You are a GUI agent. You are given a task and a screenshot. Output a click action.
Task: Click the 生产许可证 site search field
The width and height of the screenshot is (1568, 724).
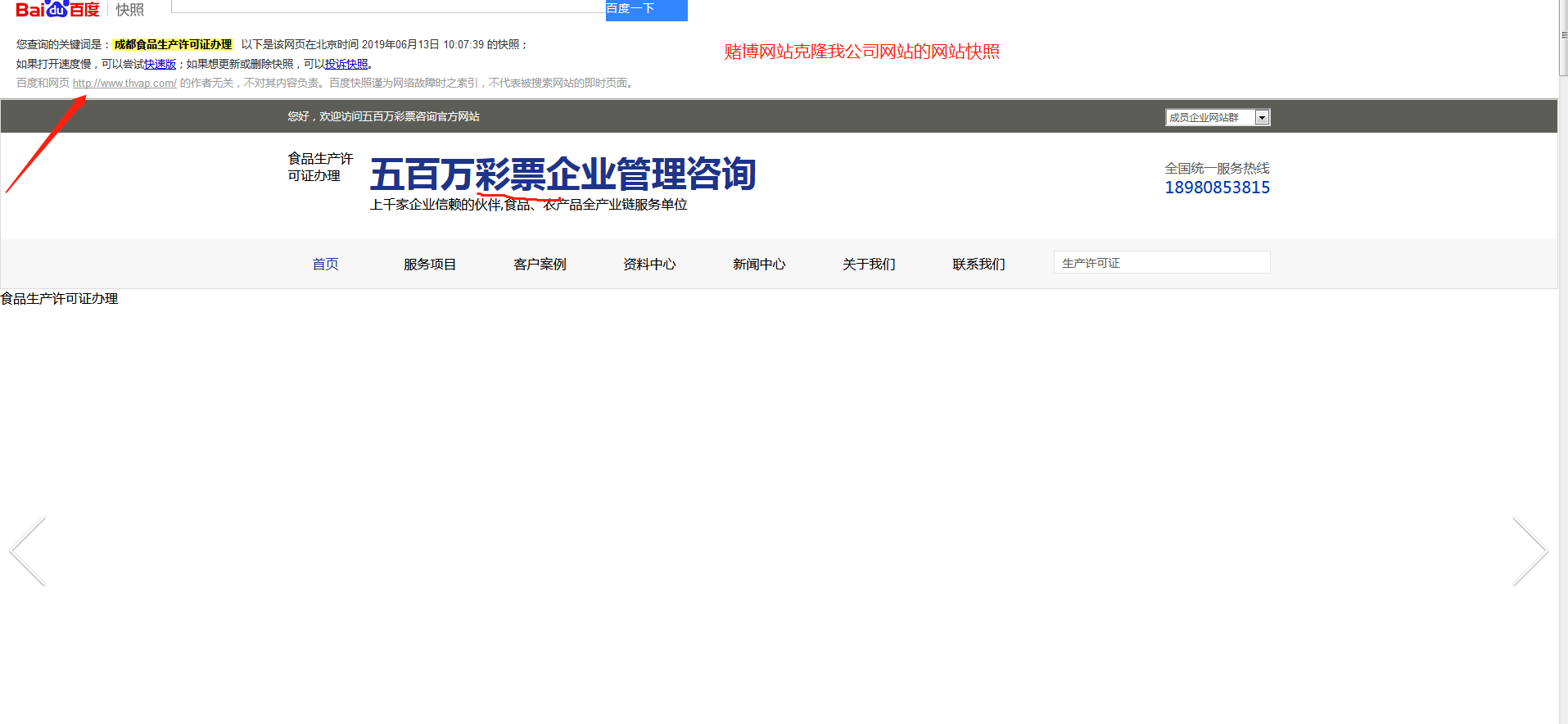tap(1162, 262)
